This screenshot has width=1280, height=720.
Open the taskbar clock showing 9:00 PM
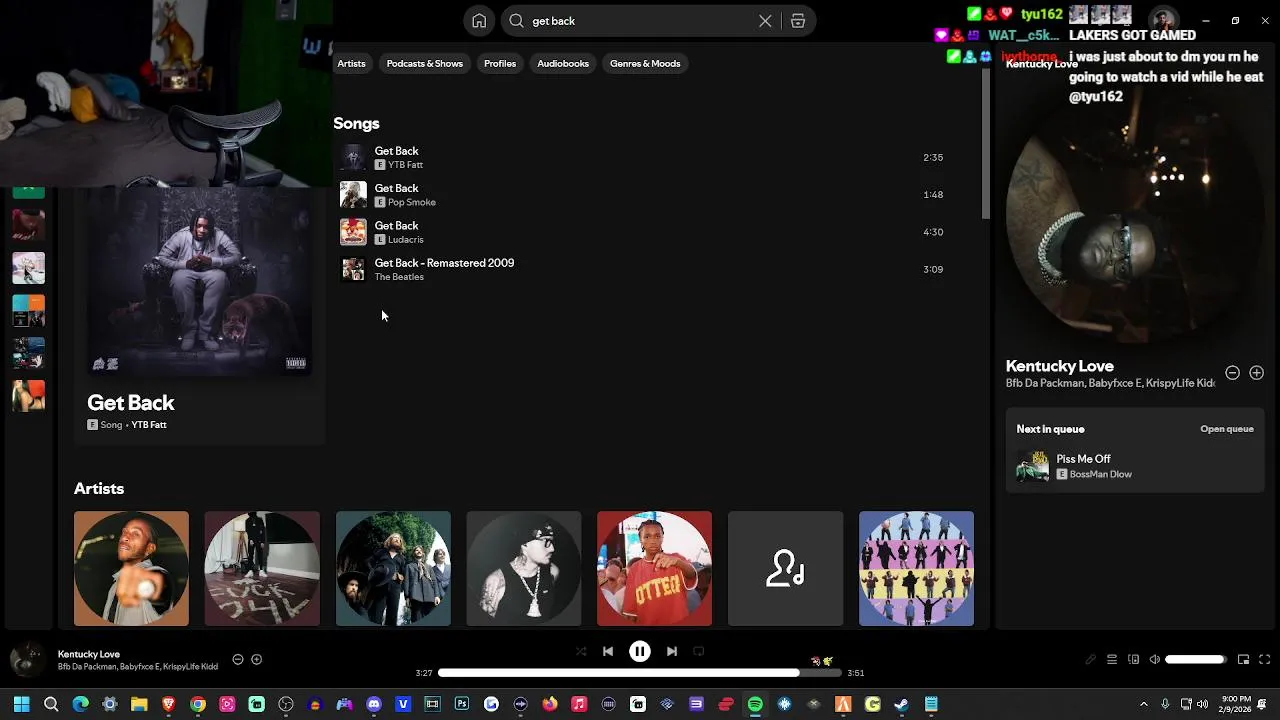(1236, 704)
